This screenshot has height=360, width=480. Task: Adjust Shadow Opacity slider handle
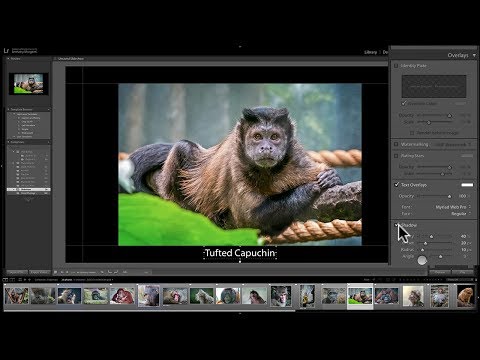pyautogui.click(x=431, y=236)
